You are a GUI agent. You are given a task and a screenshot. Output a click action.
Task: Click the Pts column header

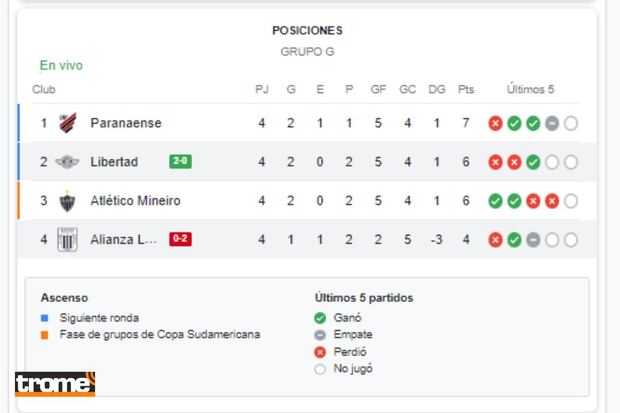pyautogui.click(x=466, y=89)
